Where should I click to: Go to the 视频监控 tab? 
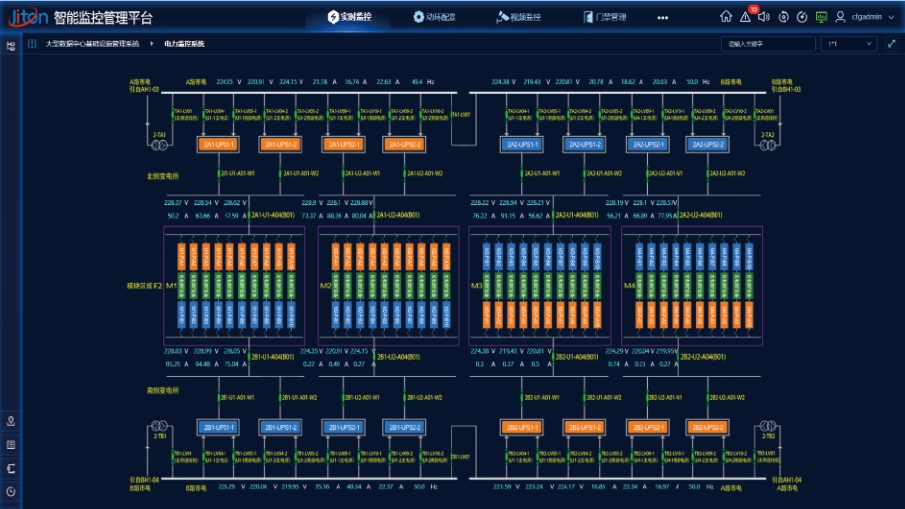(x=518, y=17)
